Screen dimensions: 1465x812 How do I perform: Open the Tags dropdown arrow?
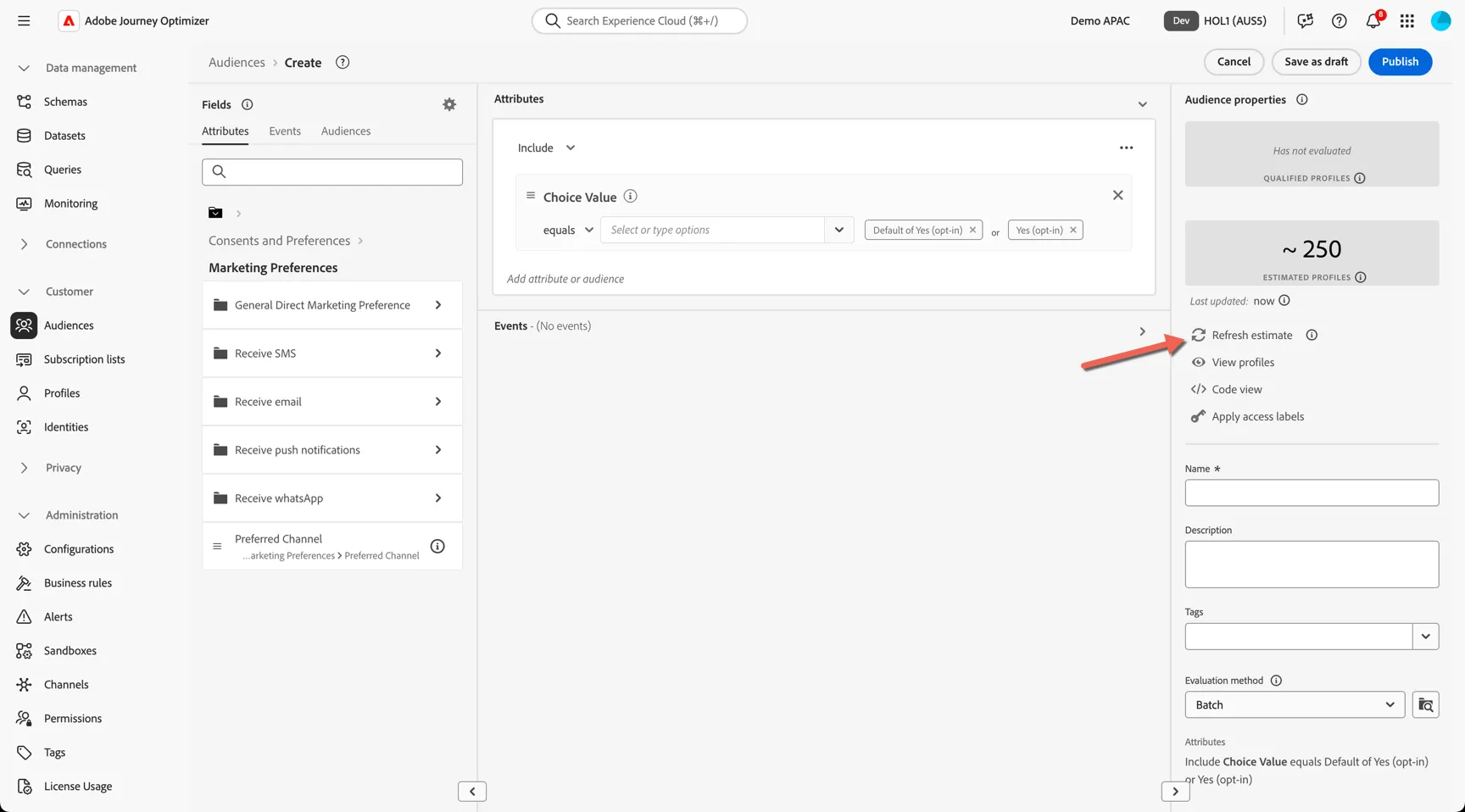tap(1425, 637)
